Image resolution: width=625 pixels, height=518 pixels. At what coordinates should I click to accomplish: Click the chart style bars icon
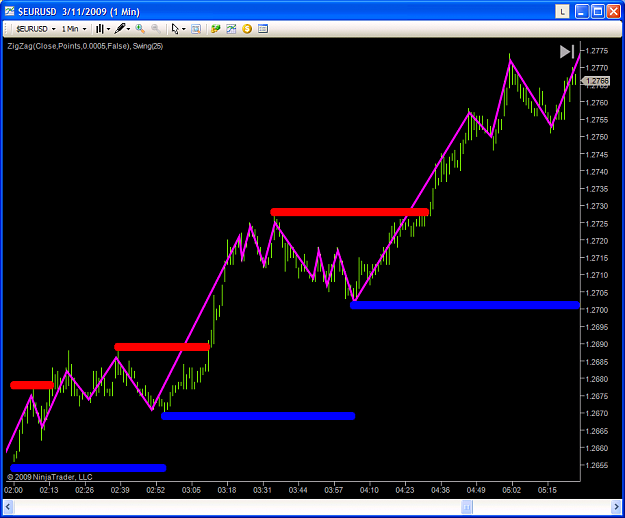(100, 29)
